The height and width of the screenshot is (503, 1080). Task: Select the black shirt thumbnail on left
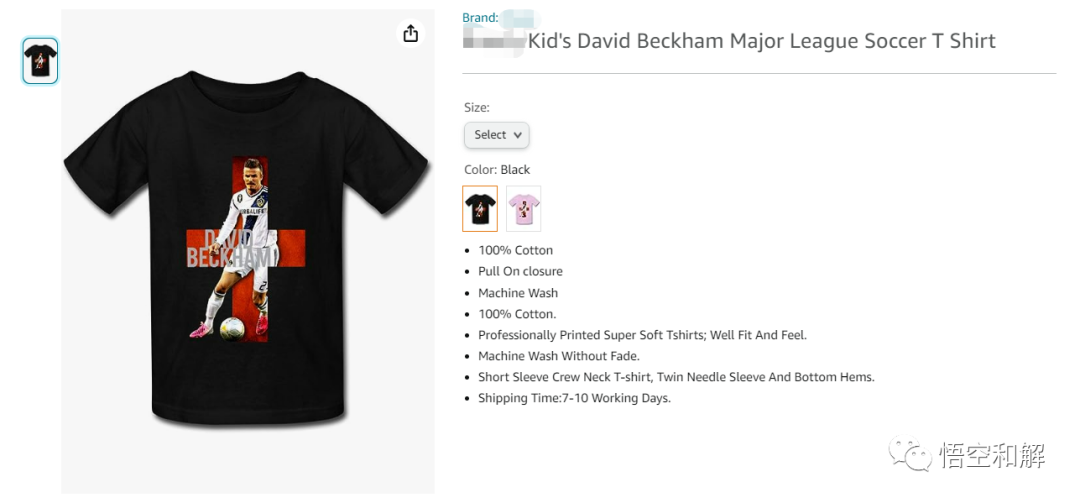pos(40,61)
